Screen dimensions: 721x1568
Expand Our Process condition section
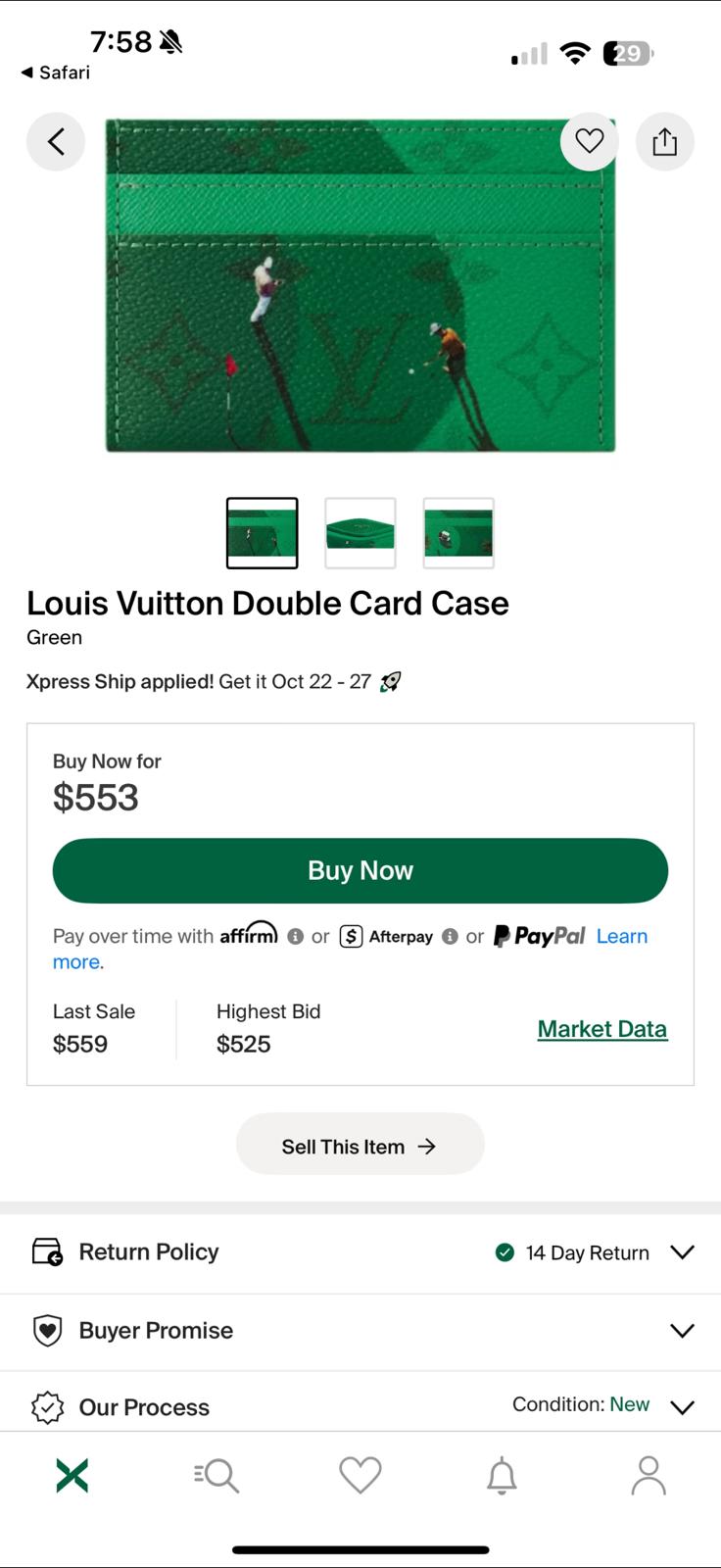(682, 1407)
